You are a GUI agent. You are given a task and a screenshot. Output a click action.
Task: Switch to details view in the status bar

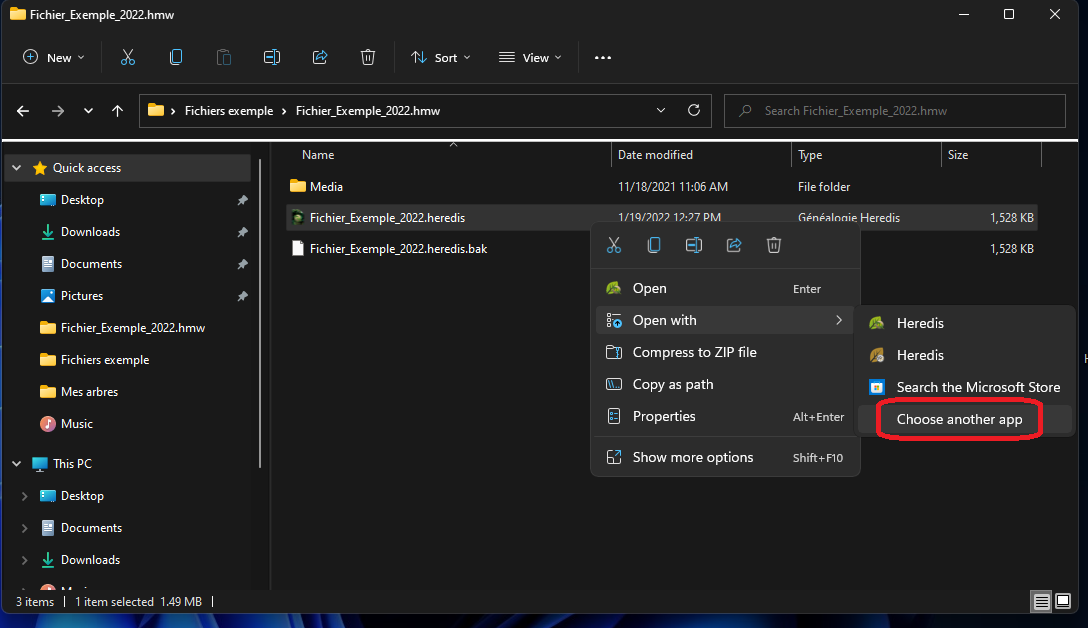1040,601
